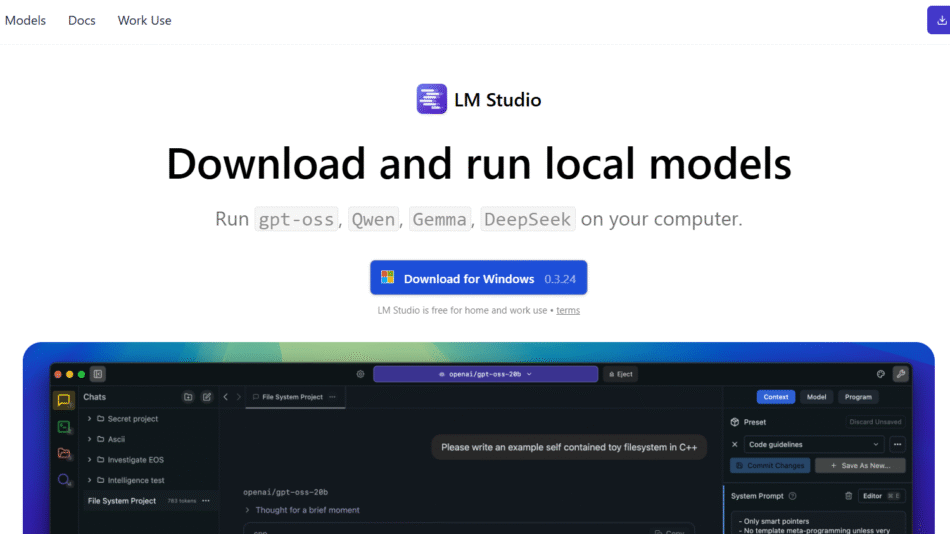
Task: Open the Discover search sidebar icon
Action: coord(64,480)
